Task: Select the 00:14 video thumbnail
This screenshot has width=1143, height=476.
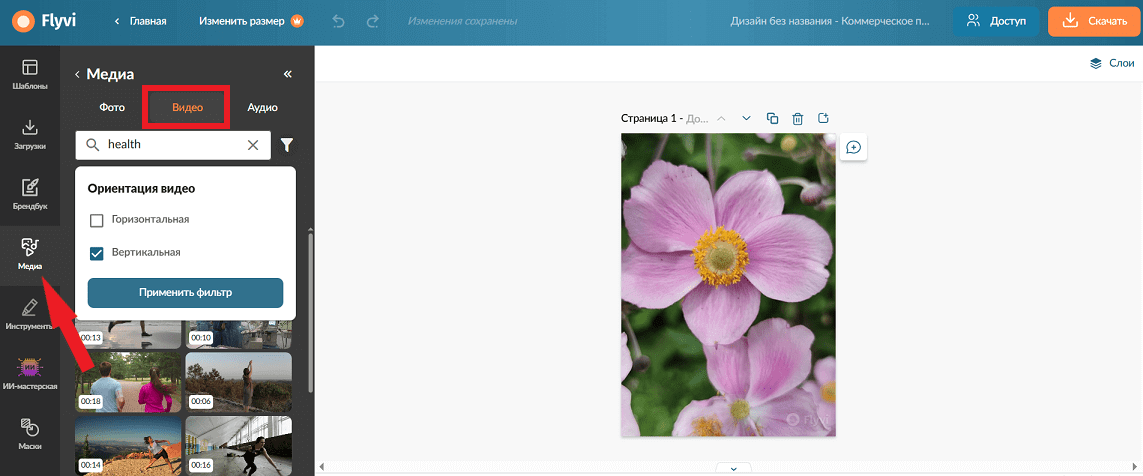Action: click(128, 446)
